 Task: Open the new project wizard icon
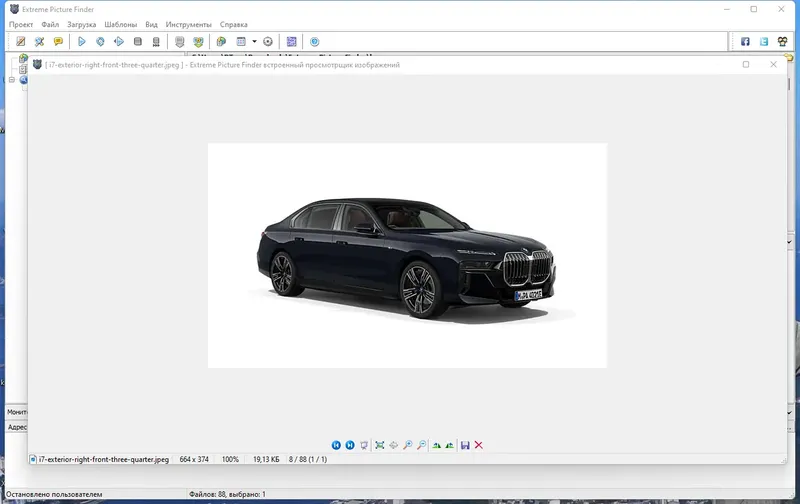click(20, 42)
